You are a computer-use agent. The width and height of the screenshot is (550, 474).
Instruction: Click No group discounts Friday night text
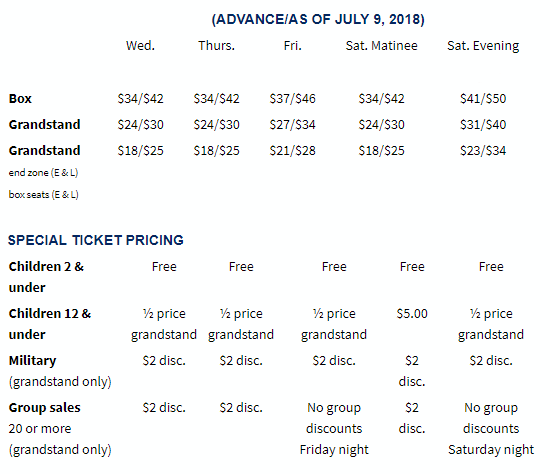(334, 429)
